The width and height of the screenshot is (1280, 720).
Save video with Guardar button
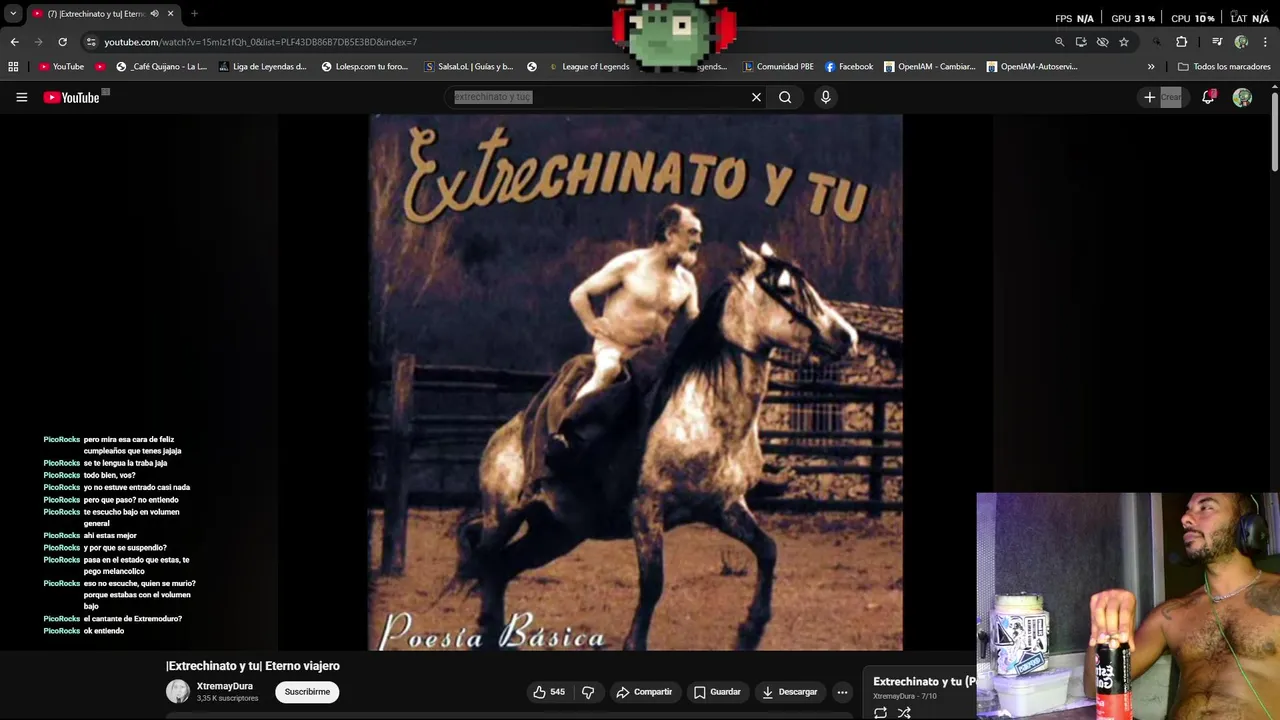pos(717,692)
